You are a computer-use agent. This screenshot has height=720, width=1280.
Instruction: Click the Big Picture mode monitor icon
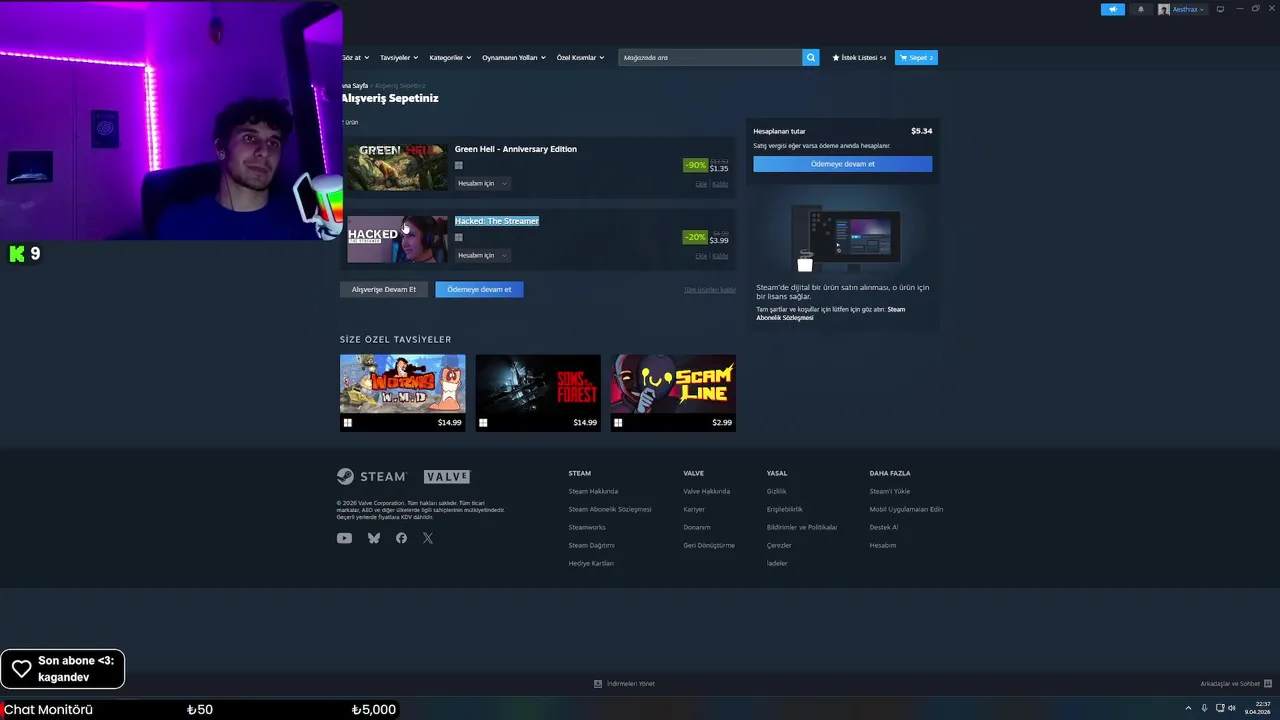[x=1220, y=9]
